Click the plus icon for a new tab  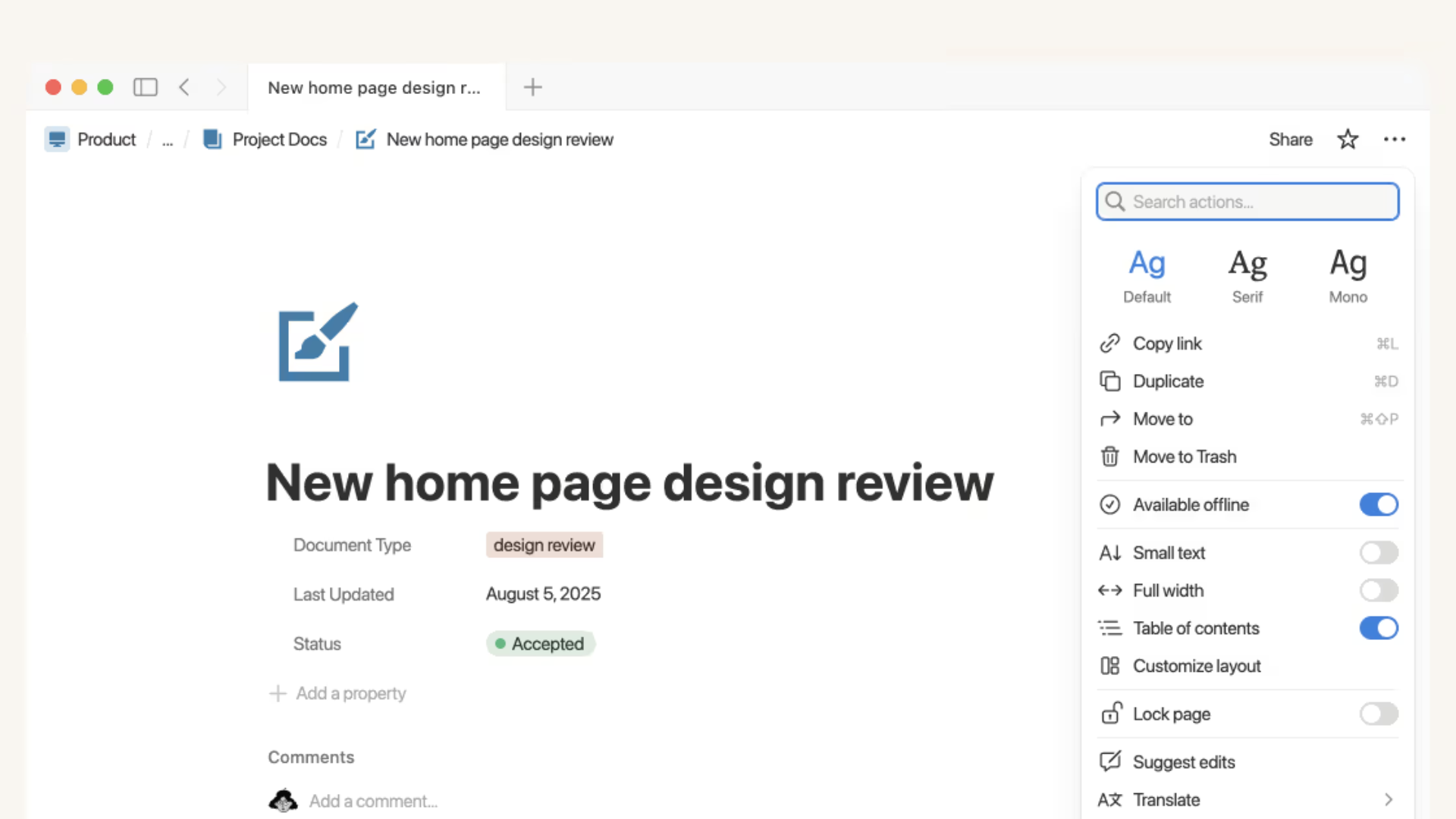(532, 87)
